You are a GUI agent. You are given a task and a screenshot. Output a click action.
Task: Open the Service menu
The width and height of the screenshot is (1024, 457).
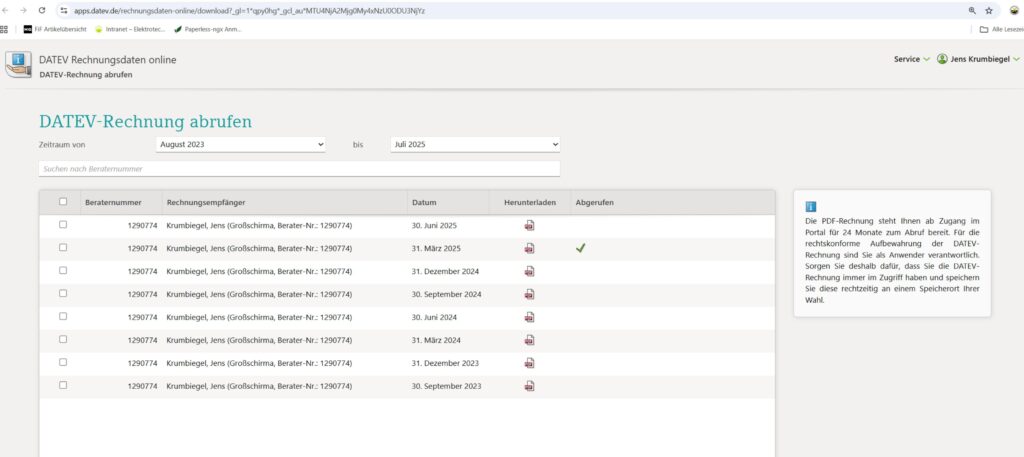click(911, 59)
